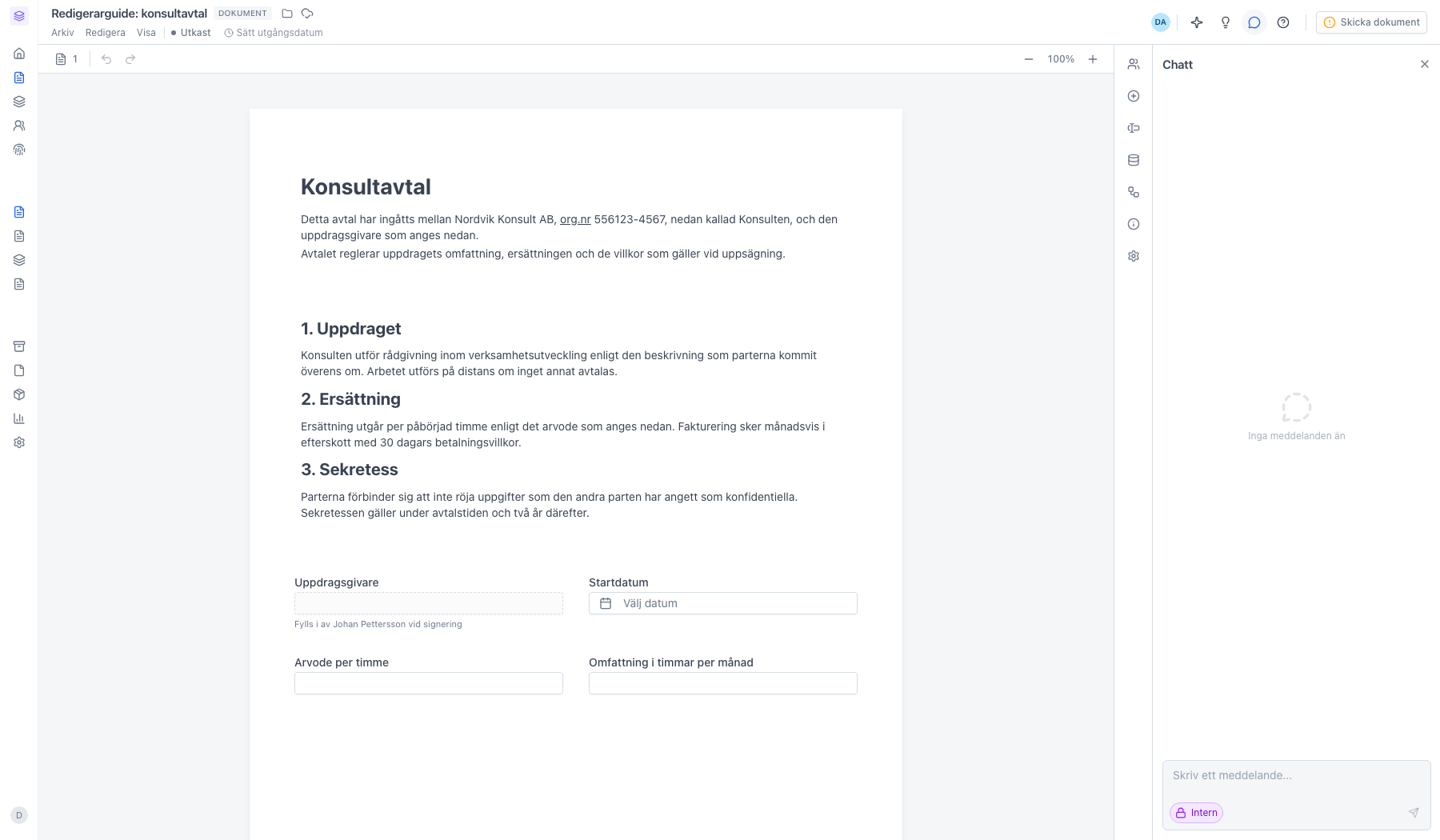Open the database data icon
Image resolution: width=1440 pixels, height=840 pixels.
pyautogui.click(x=1134, y=160)
